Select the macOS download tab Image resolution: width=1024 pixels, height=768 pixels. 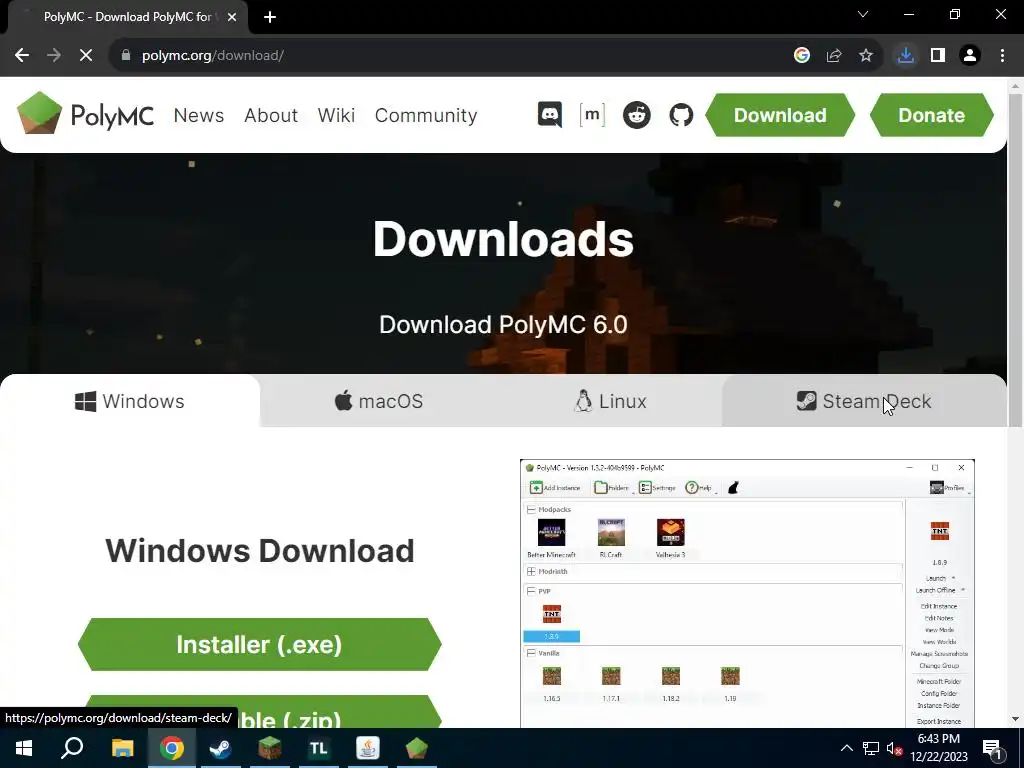coord(379,401)
